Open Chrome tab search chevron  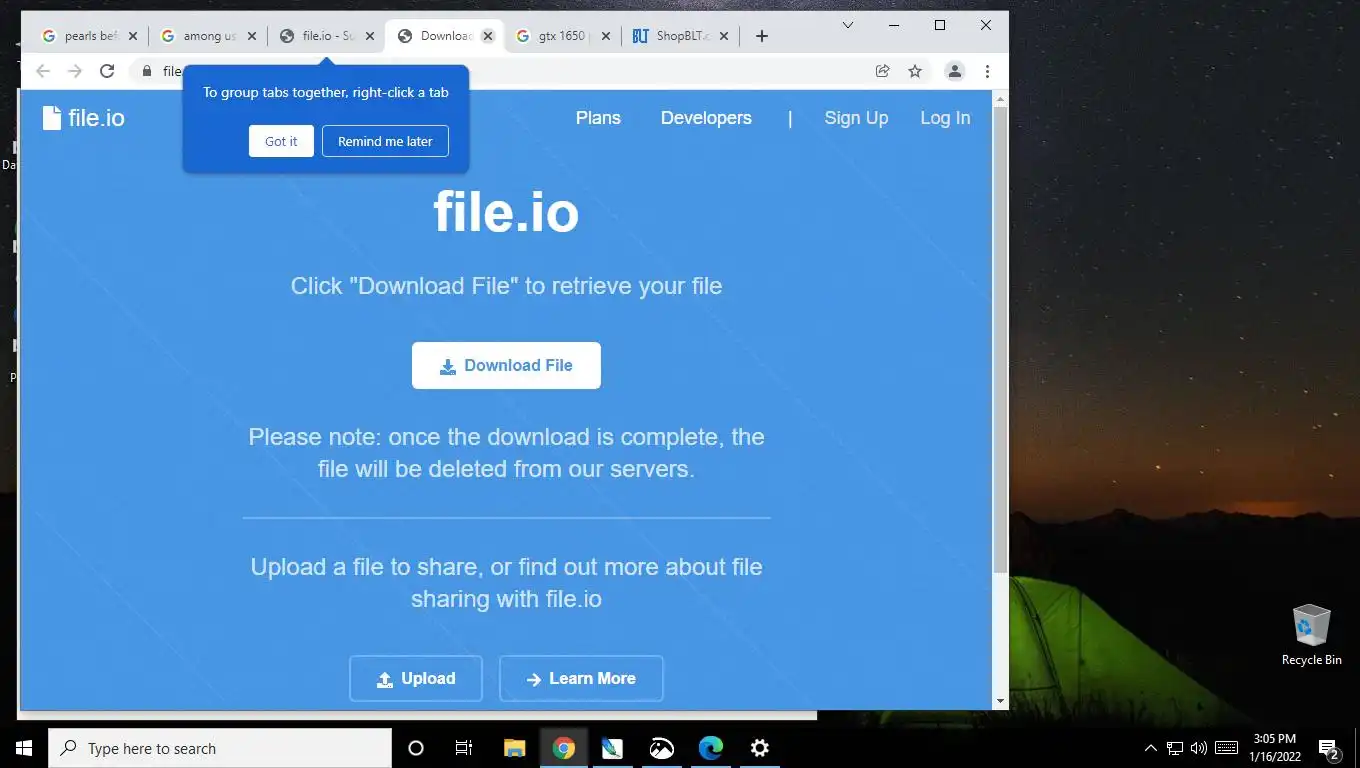pos(848,25)
